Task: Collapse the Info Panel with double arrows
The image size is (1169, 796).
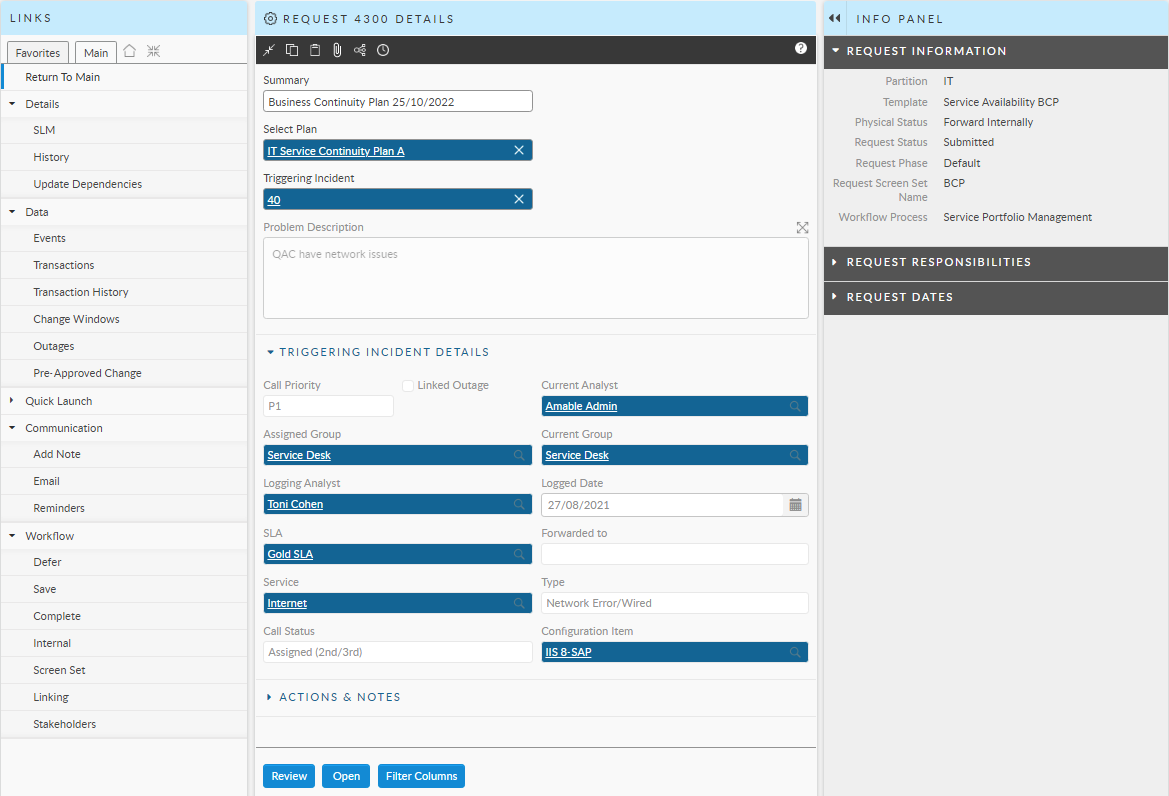Action: coord(834,18)
